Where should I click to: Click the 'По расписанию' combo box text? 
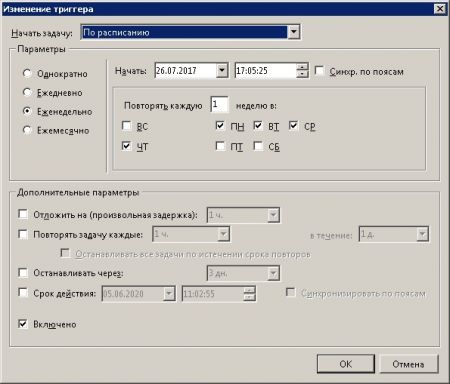pyautogui.click(x=116, y=32)
